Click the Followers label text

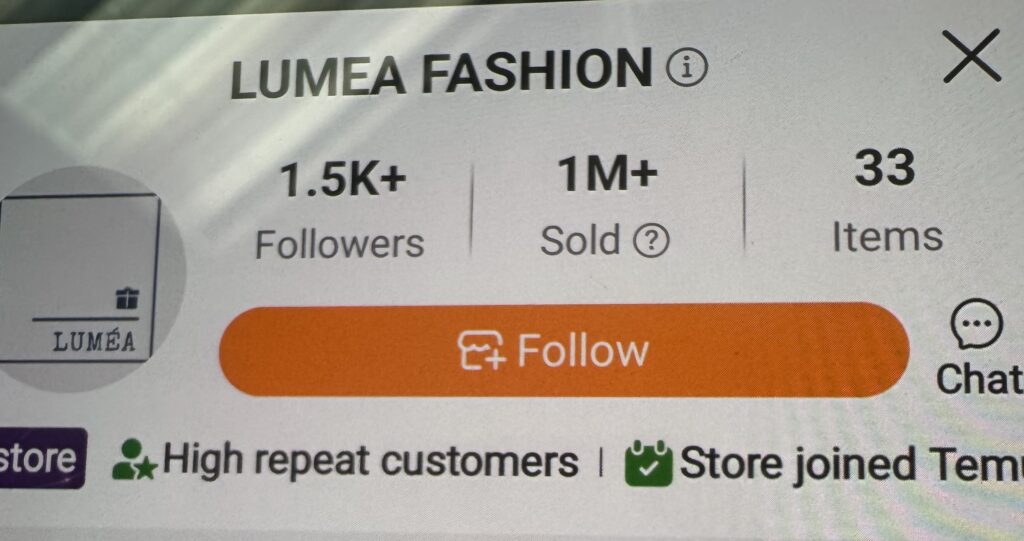[340, 244]
